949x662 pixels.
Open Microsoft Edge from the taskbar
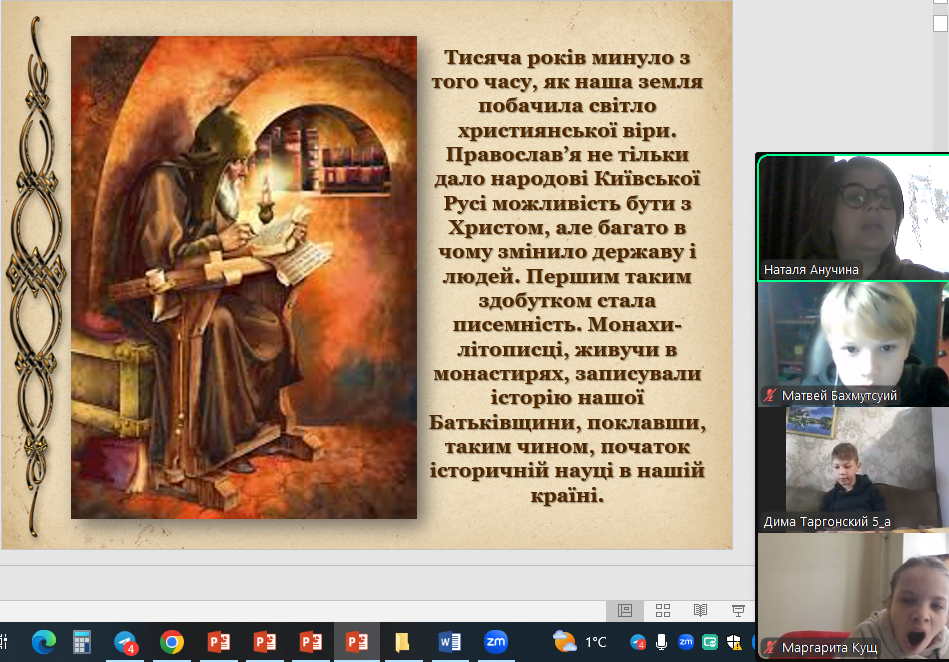click(x=44, y=641)
